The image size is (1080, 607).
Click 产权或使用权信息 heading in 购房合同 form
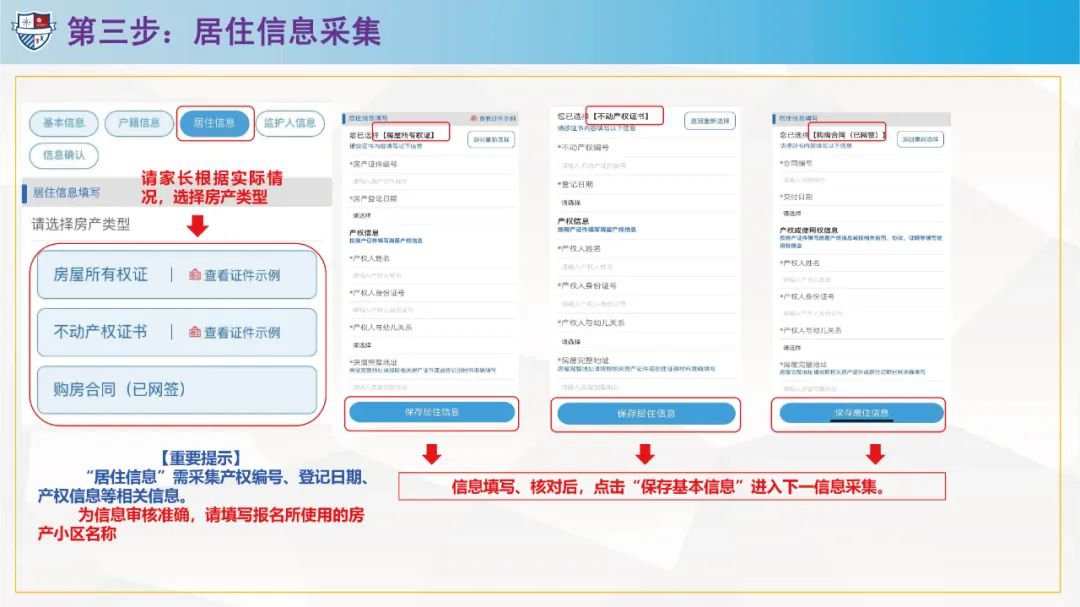click(x=809, y=229)
